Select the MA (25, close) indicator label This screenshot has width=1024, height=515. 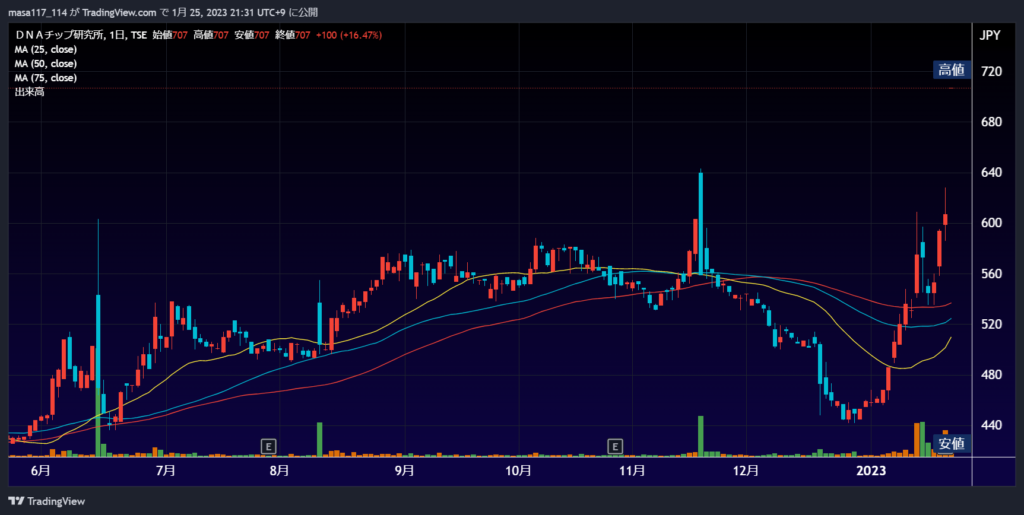[x=46, y=50]
